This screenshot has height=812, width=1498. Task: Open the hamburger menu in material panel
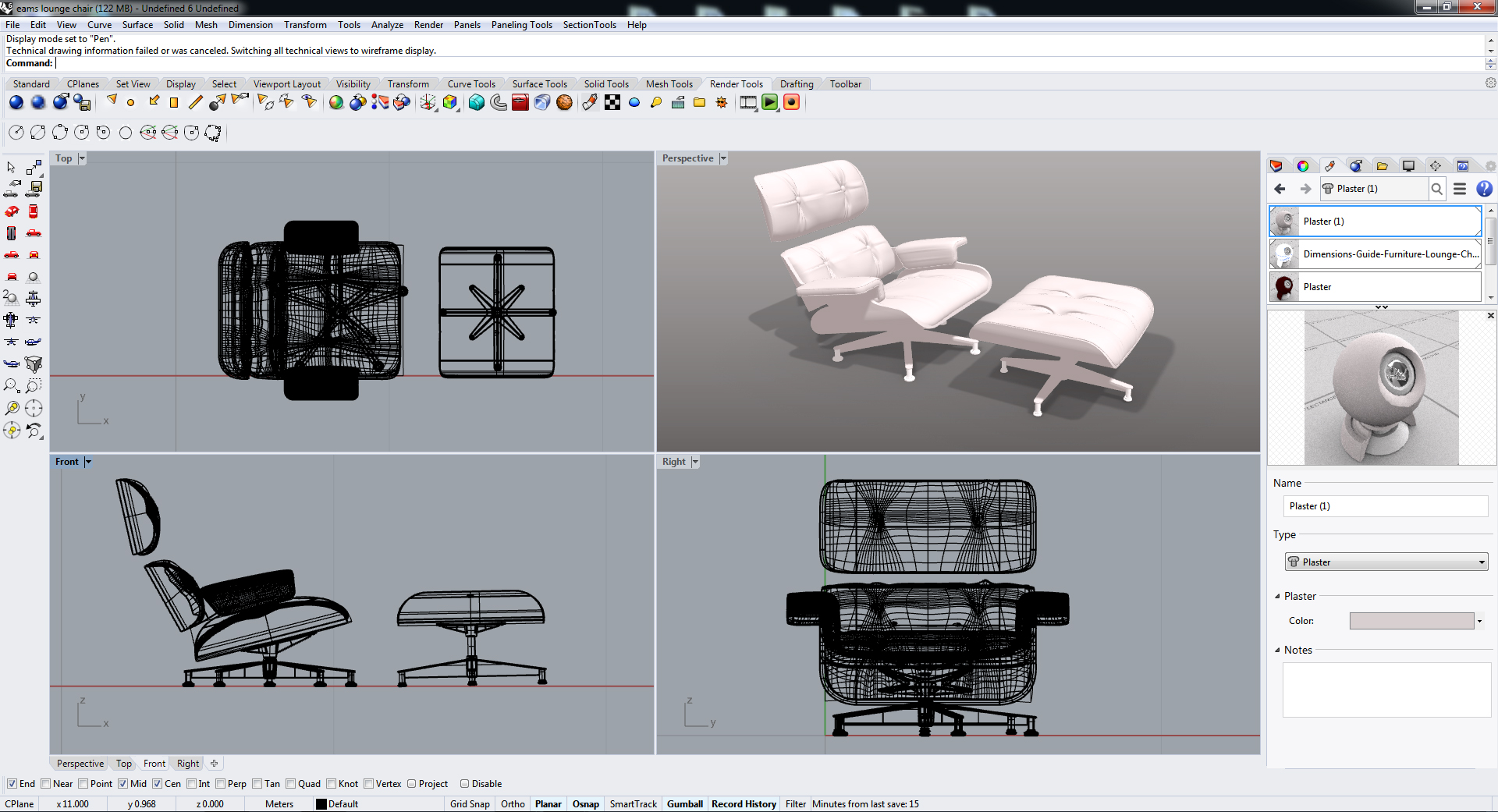(1460, 189)
